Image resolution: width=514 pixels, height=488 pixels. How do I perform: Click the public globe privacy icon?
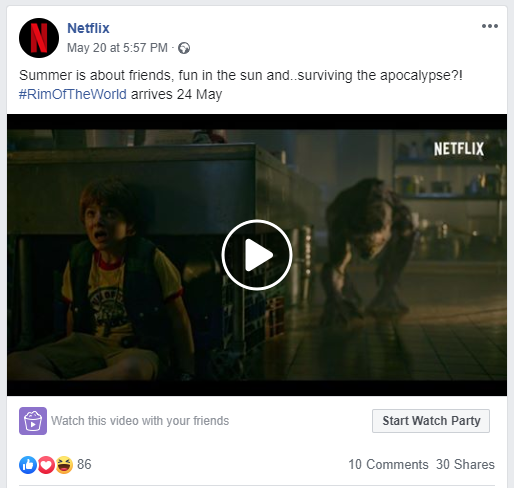point(184,48)
